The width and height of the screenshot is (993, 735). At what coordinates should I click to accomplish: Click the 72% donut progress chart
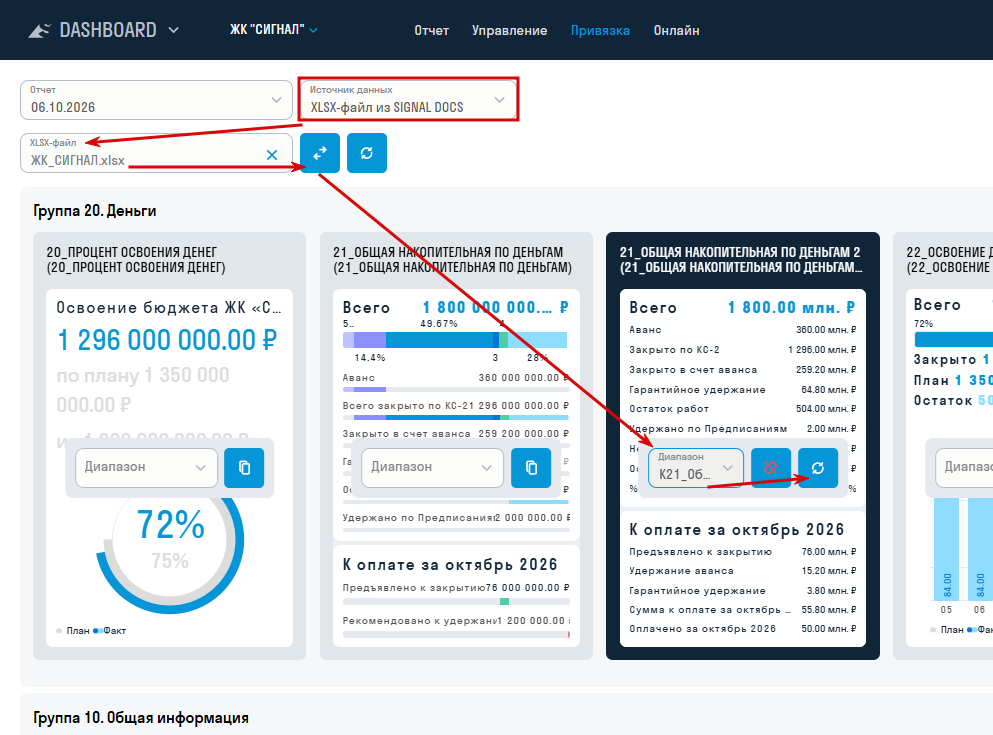170,540
